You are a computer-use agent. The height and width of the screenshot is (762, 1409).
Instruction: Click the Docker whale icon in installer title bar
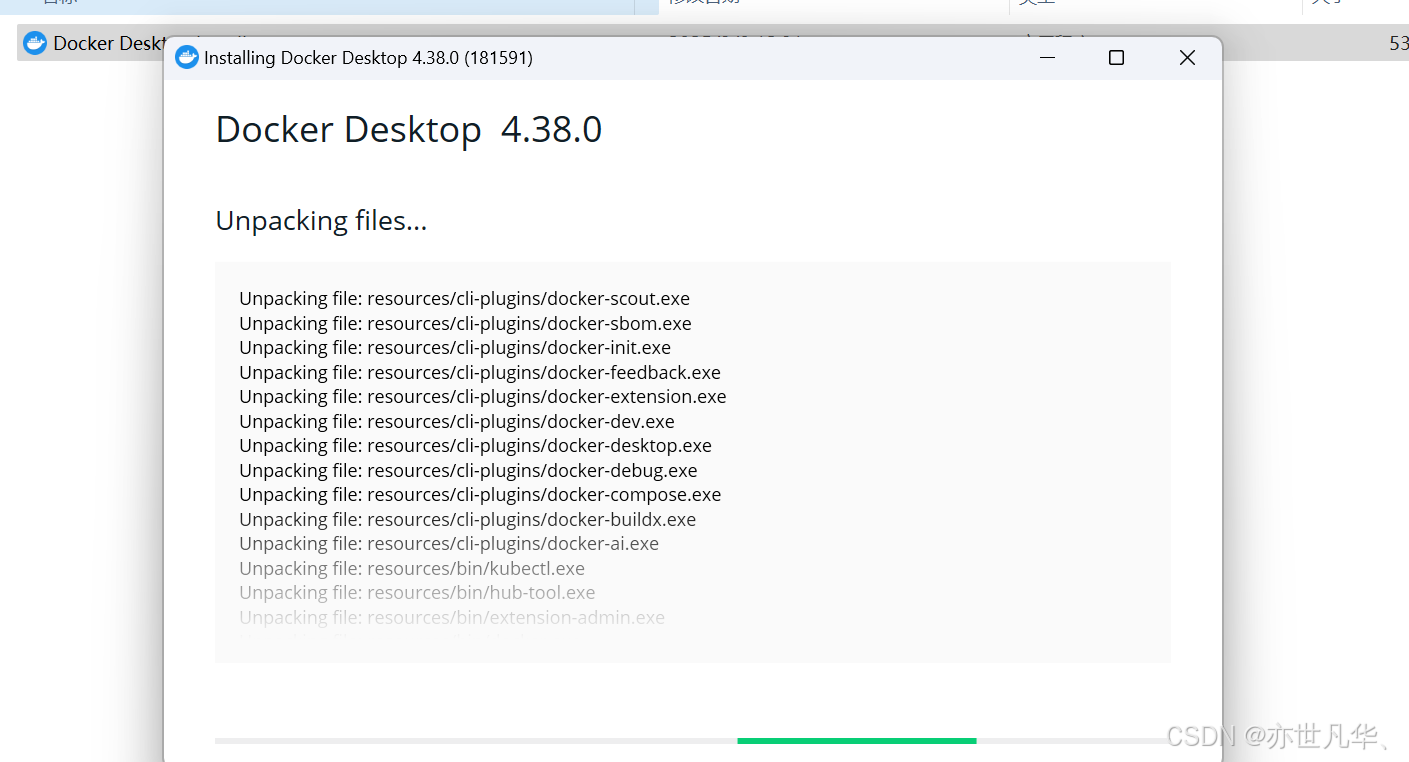point(187,58)
